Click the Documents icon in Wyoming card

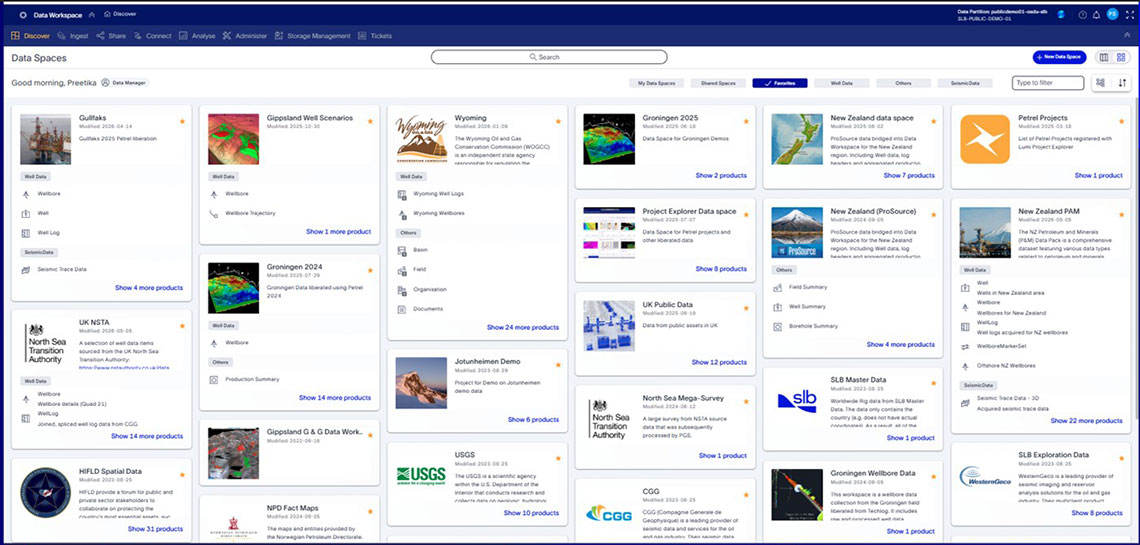402,309
